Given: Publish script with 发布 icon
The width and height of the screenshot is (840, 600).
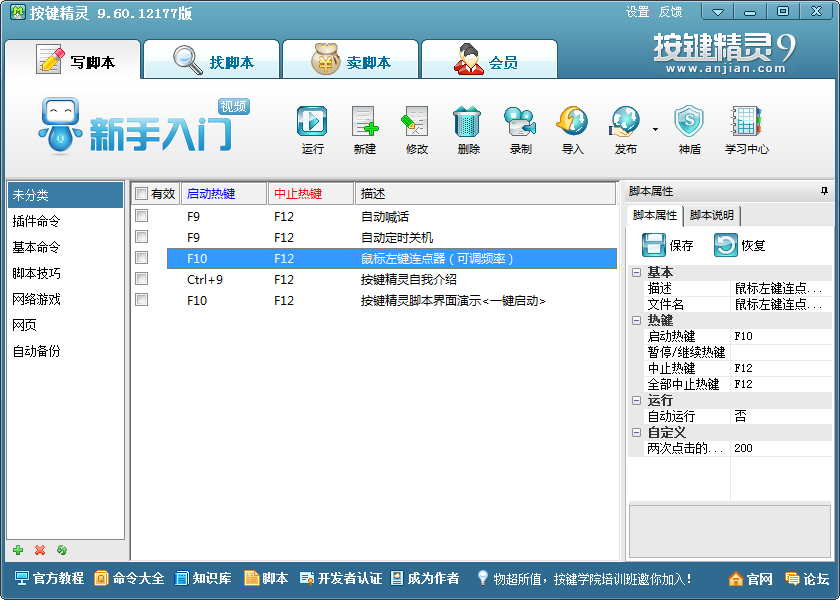Looking at the screenshot, I should coord(625,130).
